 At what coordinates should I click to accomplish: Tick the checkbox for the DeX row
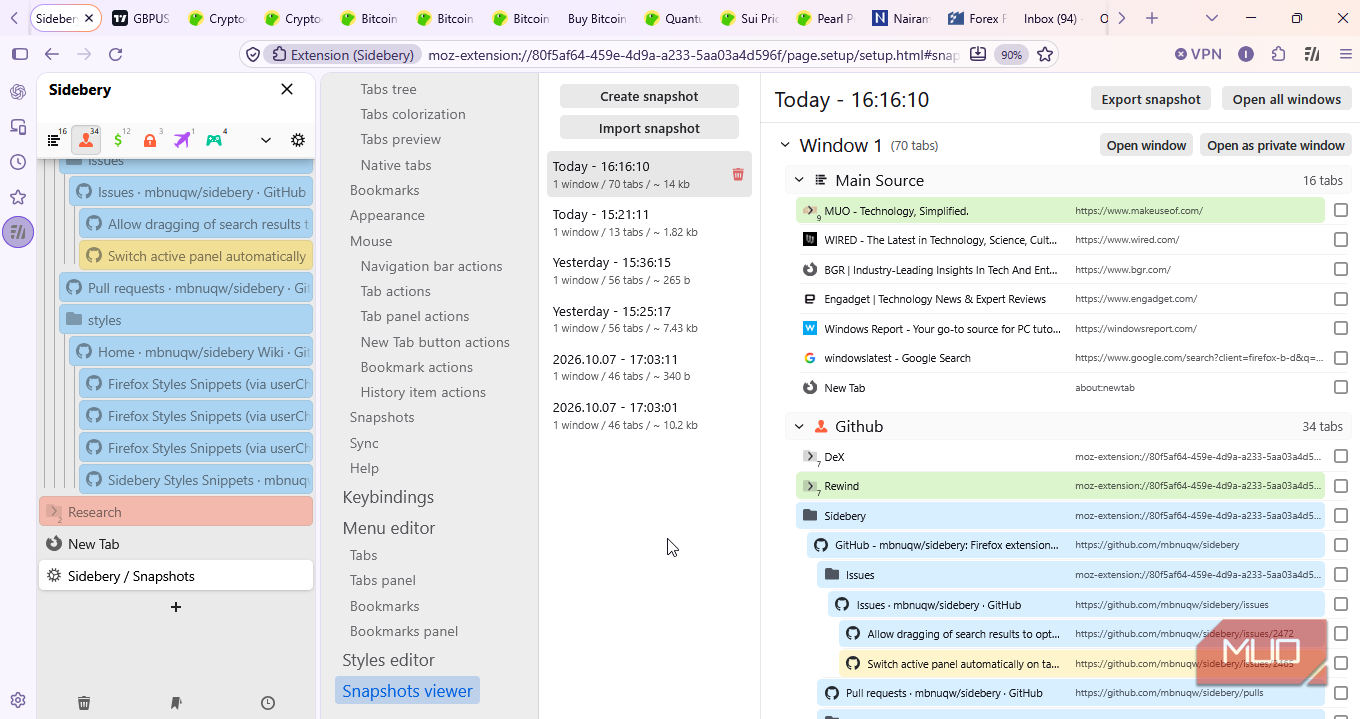1341,457
